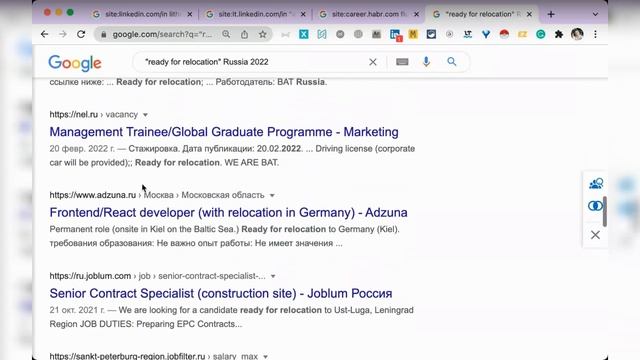Open the on-screen keyboard input tool
This screenshot has width=640, height=360.
pyautogui.click(x=402, y=62)
